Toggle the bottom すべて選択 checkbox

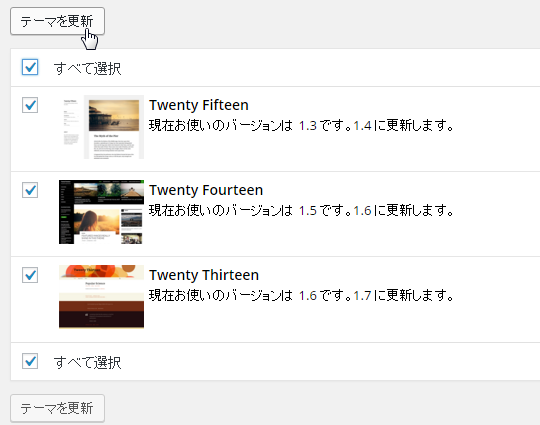point(30,361)
